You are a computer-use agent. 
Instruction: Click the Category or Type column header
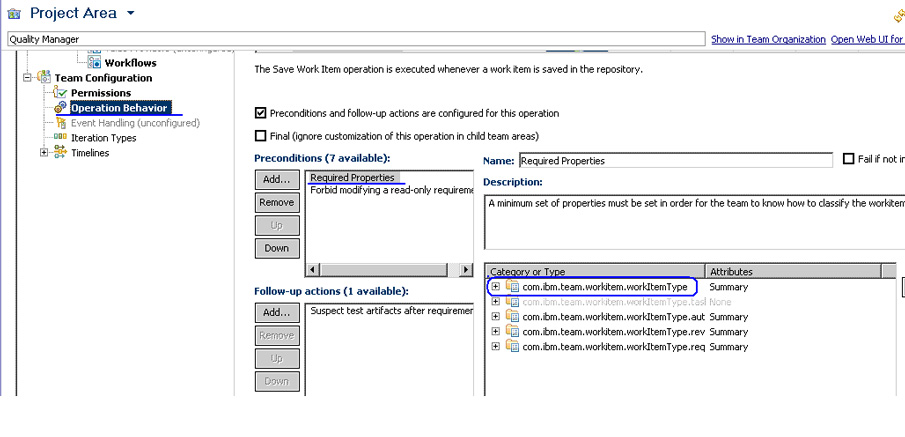(595, 271)
